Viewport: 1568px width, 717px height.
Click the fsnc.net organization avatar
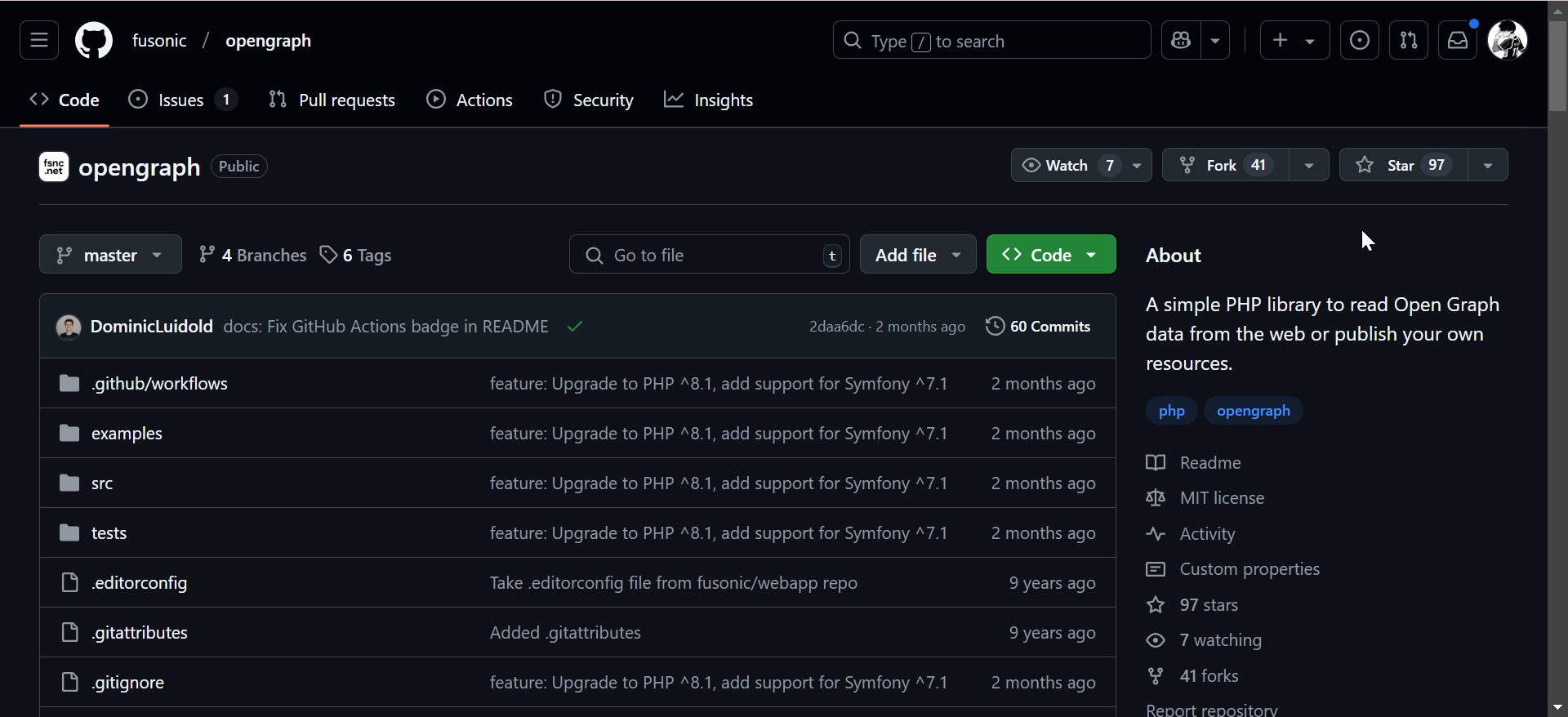coord(54,167)
